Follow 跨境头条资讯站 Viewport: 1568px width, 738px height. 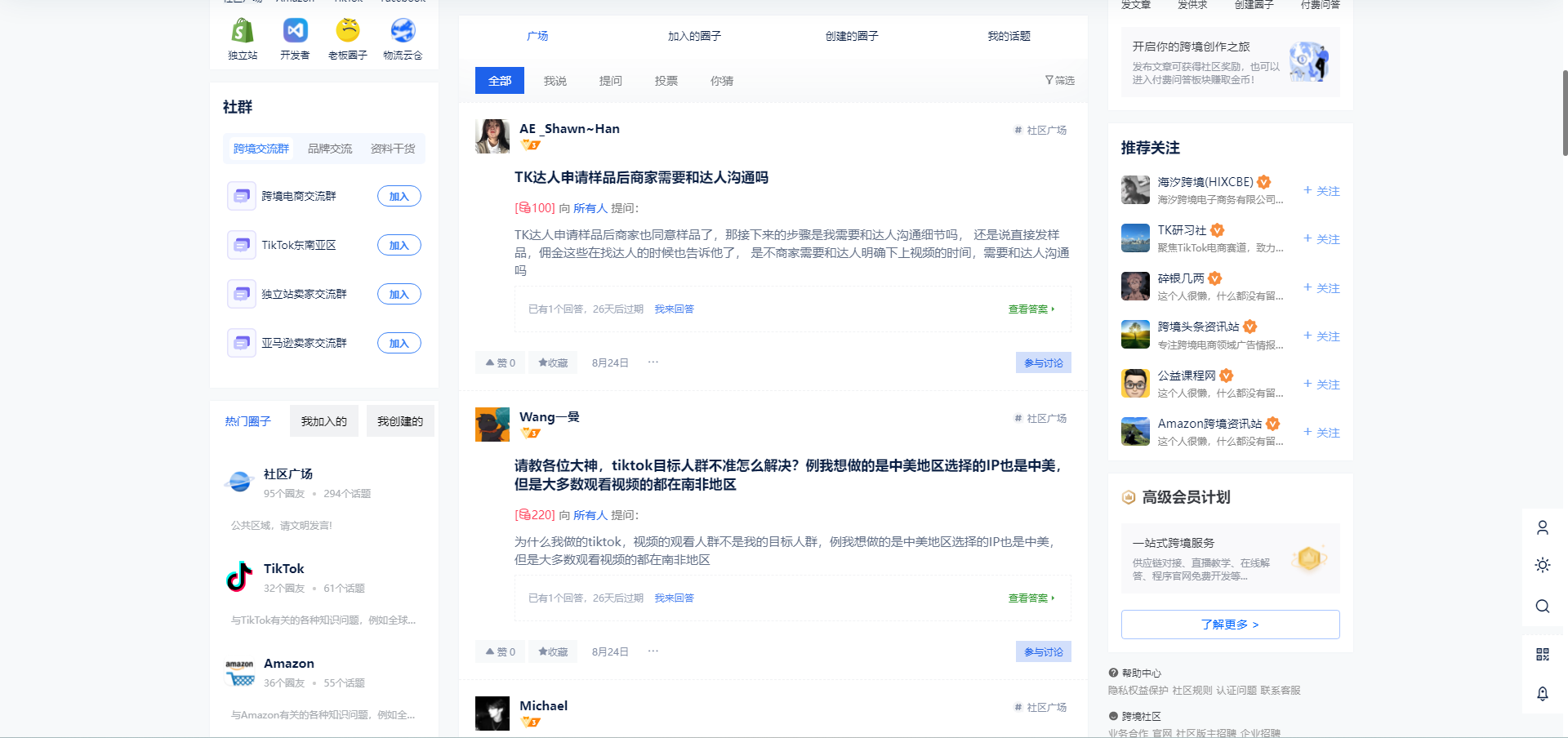pyautogui.click(x=1321, y=336)
